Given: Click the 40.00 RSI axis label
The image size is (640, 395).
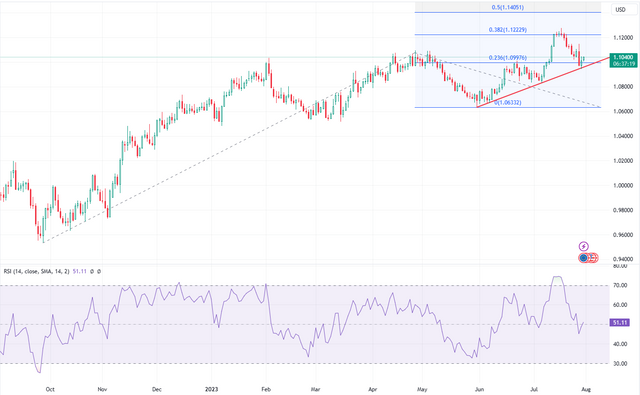Looking at the screenshot, I should (620, 344).
